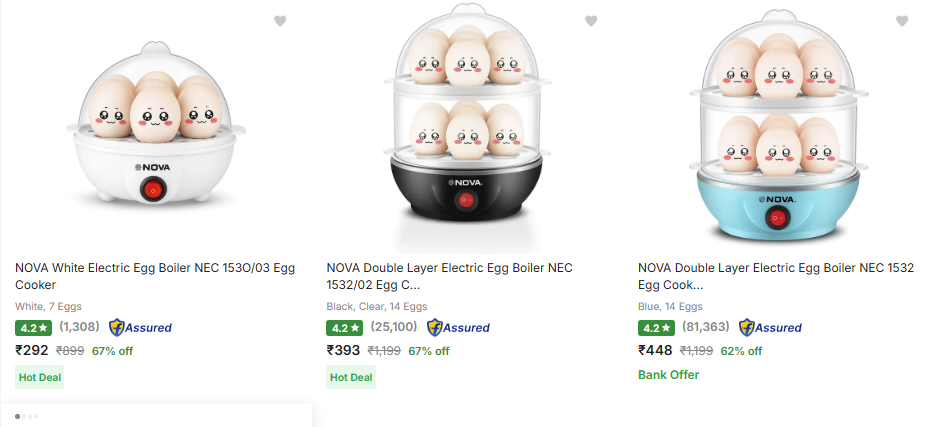The image size is (938, 427).
Task: Click 4.2 star rating with 81,363 reviews
Action: click(657, 327)
